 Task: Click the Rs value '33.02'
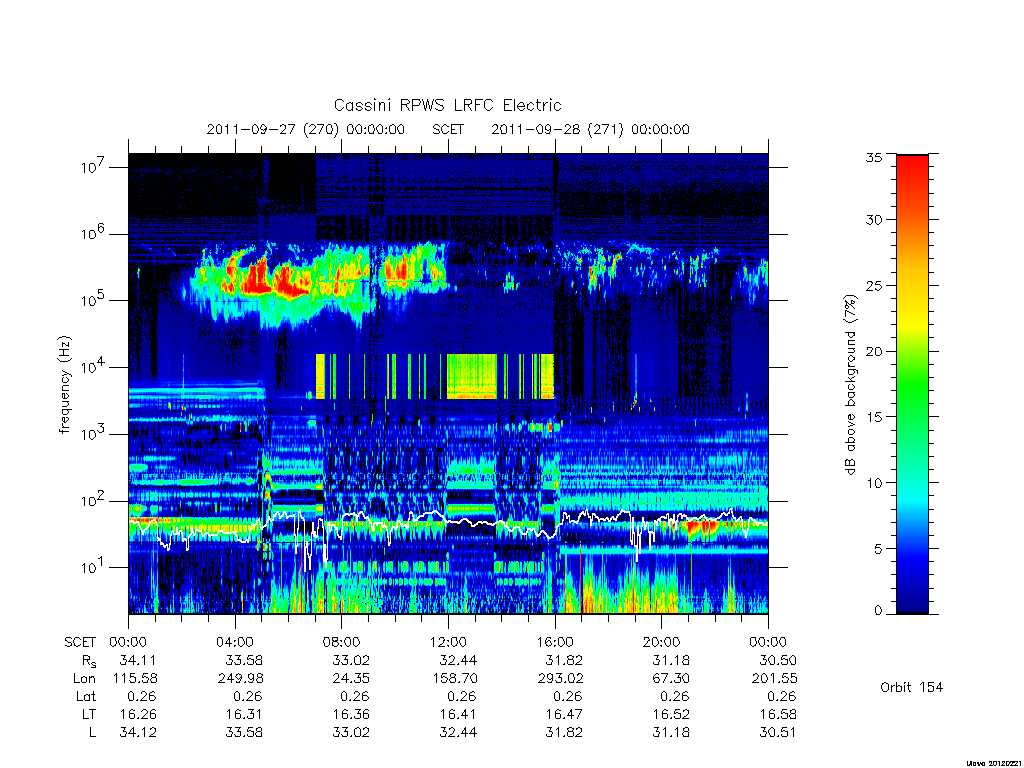point(351,660)
